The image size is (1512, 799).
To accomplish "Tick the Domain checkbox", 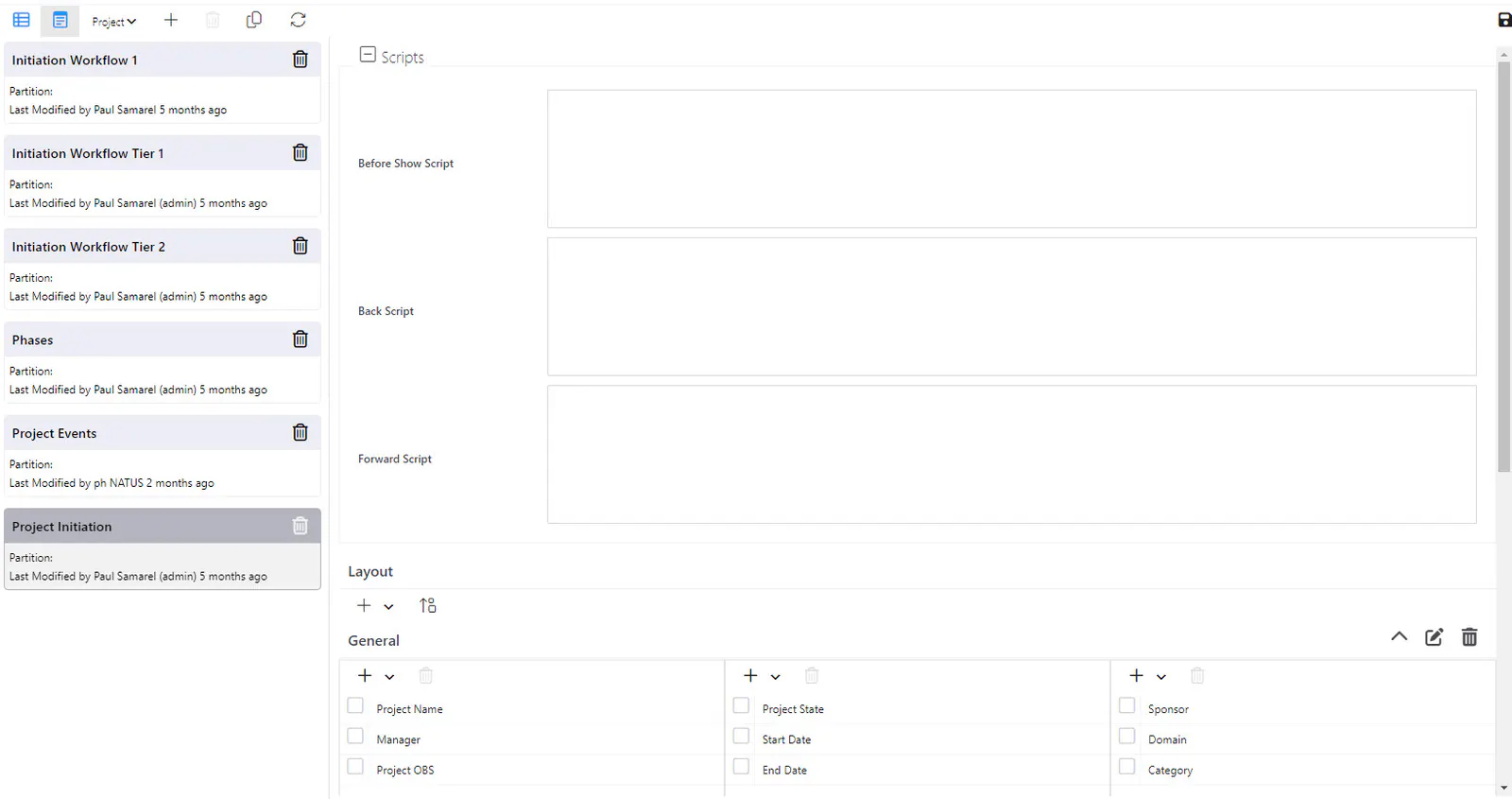I will coord(1126,736).
